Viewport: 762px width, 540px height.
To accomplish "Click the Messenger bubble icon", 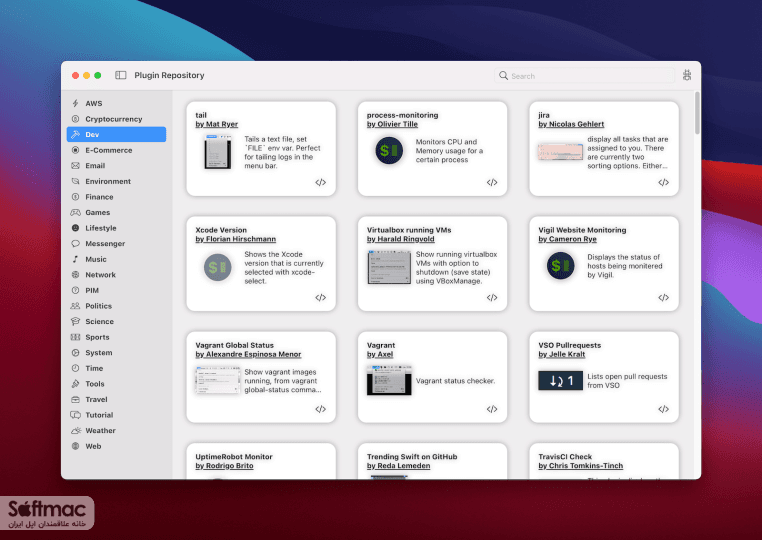I will (x=75, y=244).
